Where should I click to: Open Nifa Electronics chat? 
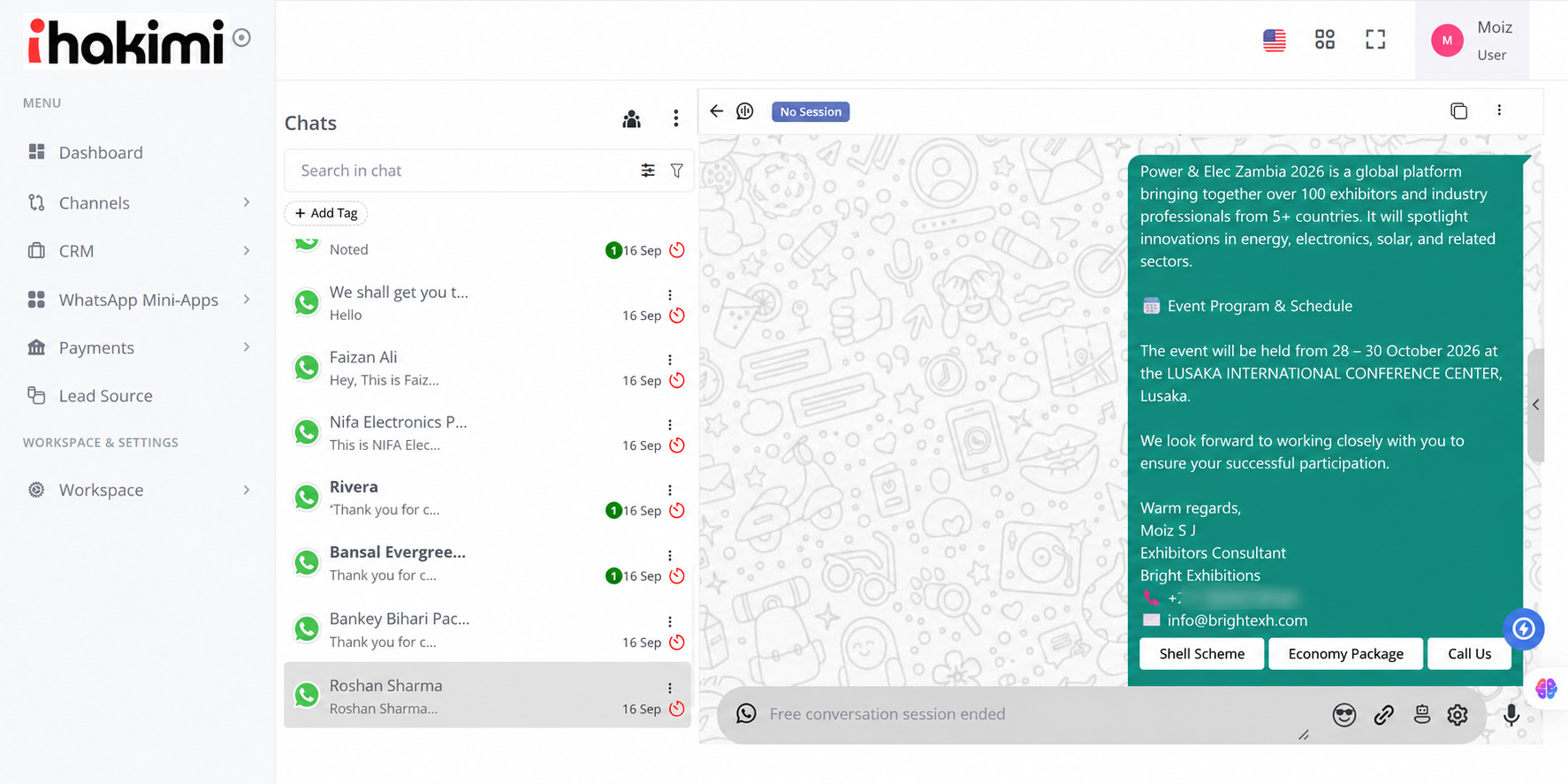click(487, 433)
